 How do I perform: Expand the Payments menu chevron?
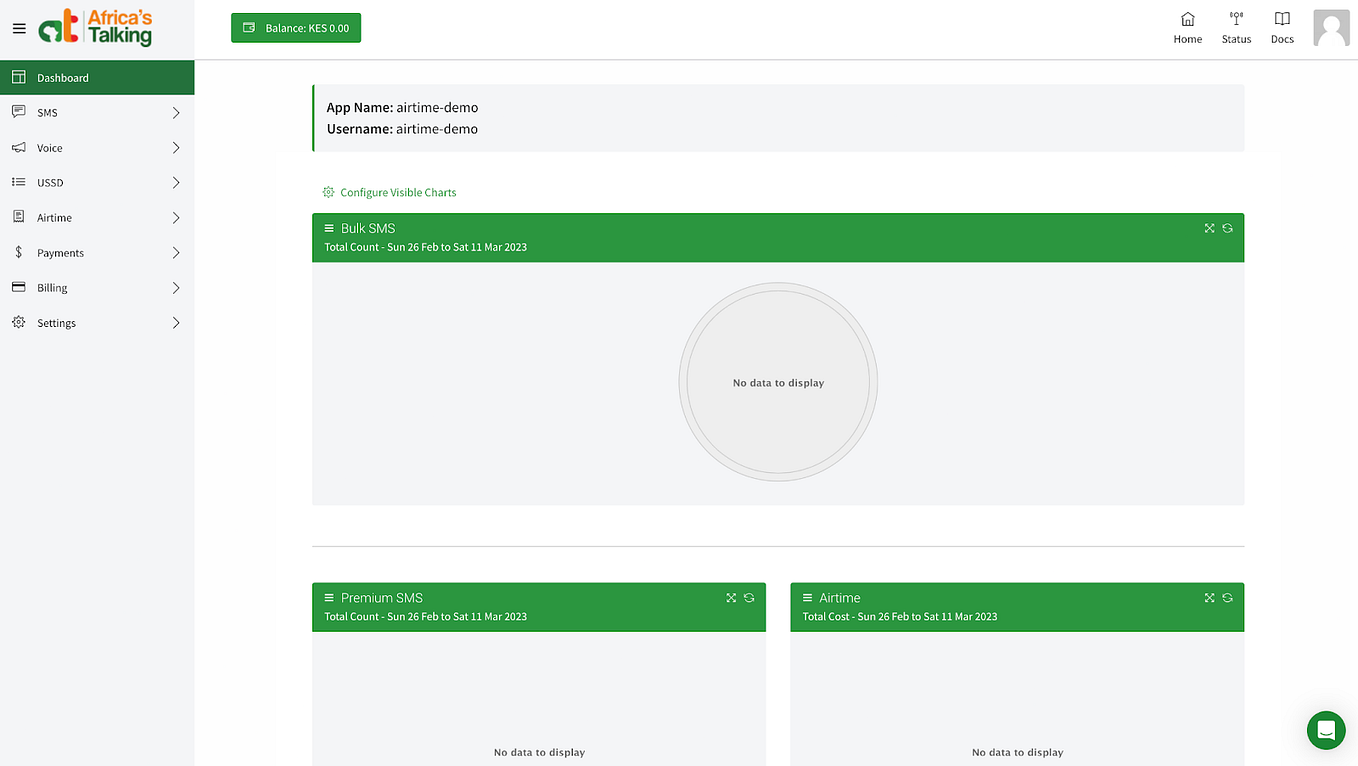pyautogui.click(x=175, y=252)
